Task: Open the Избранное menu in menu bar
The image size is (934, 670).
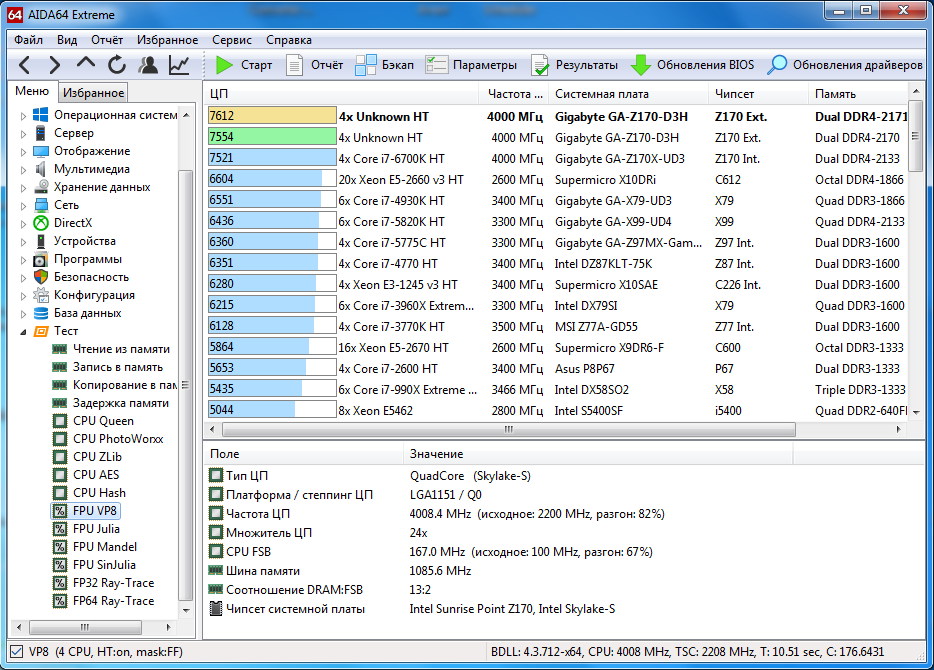Action: coord(167,40)
